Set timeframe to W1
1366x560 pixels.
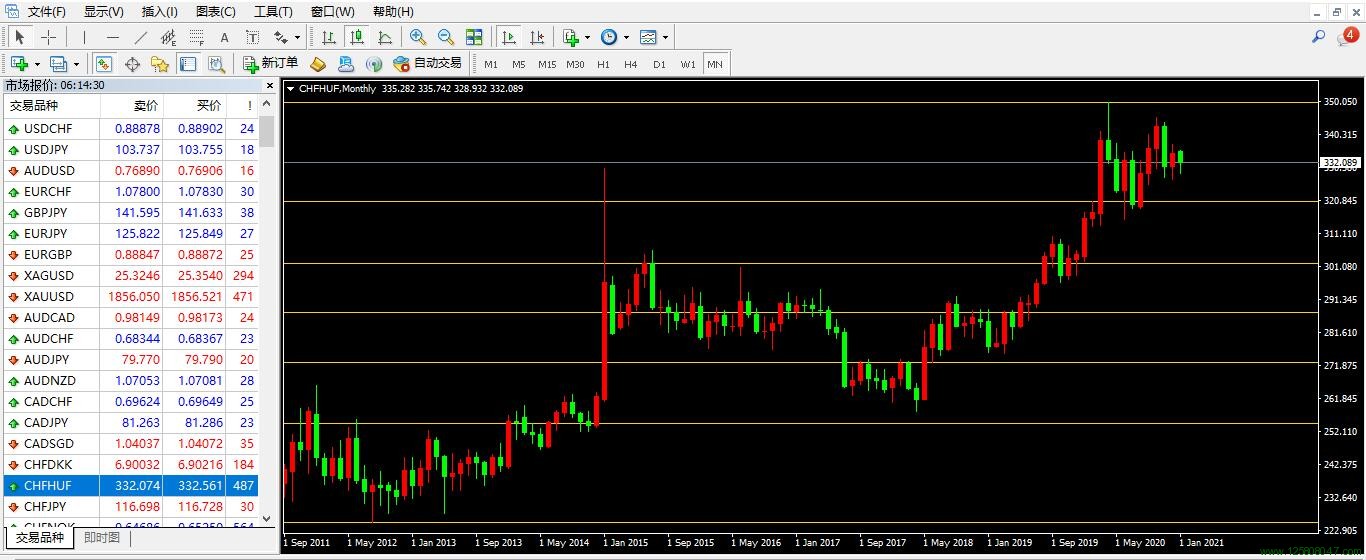(x=688, y=64)
